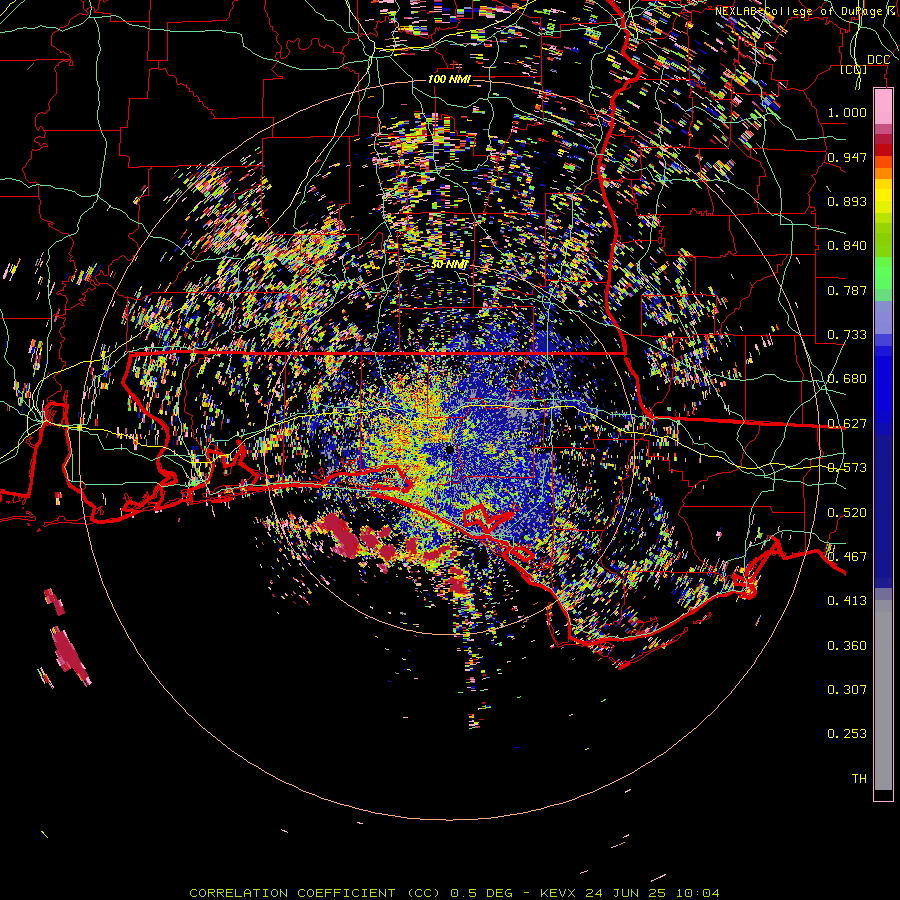Click the 0.573 legend value
Screen dimensions: 900x900
point(847,467)
